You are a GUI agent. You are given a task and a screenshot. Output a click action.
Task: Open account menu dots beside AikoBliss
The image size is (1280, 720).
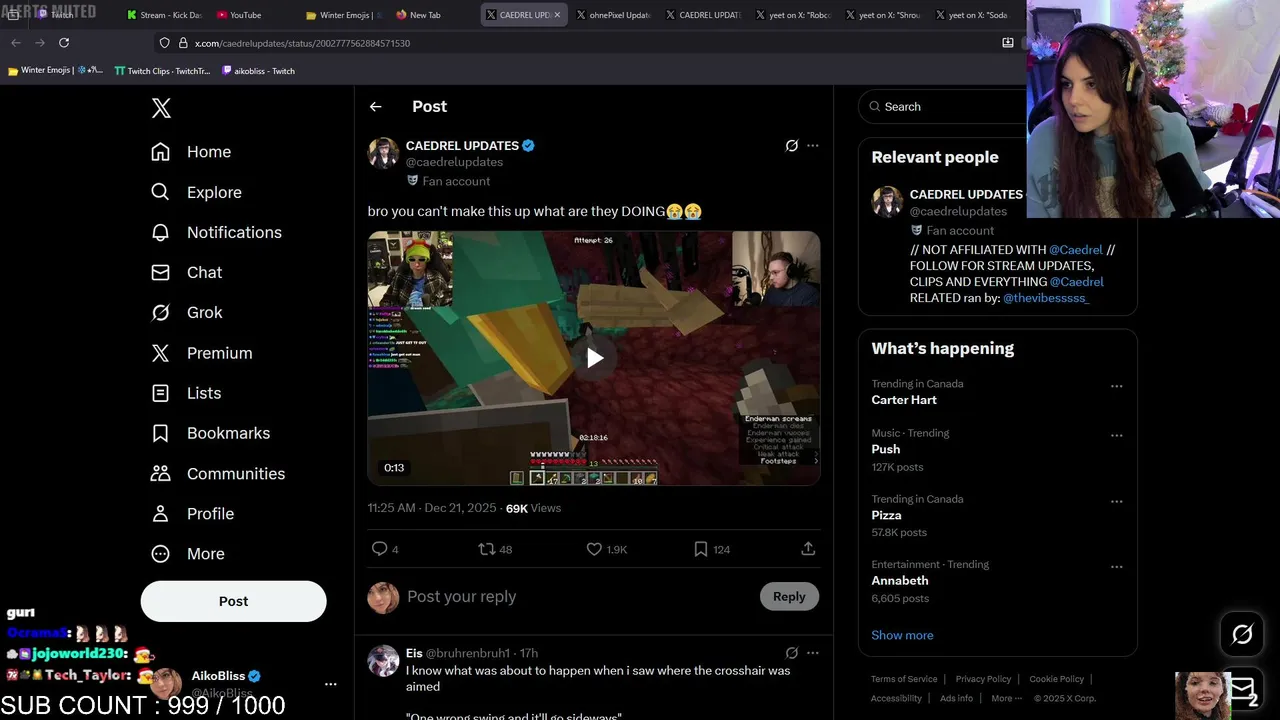click(331, 685)
